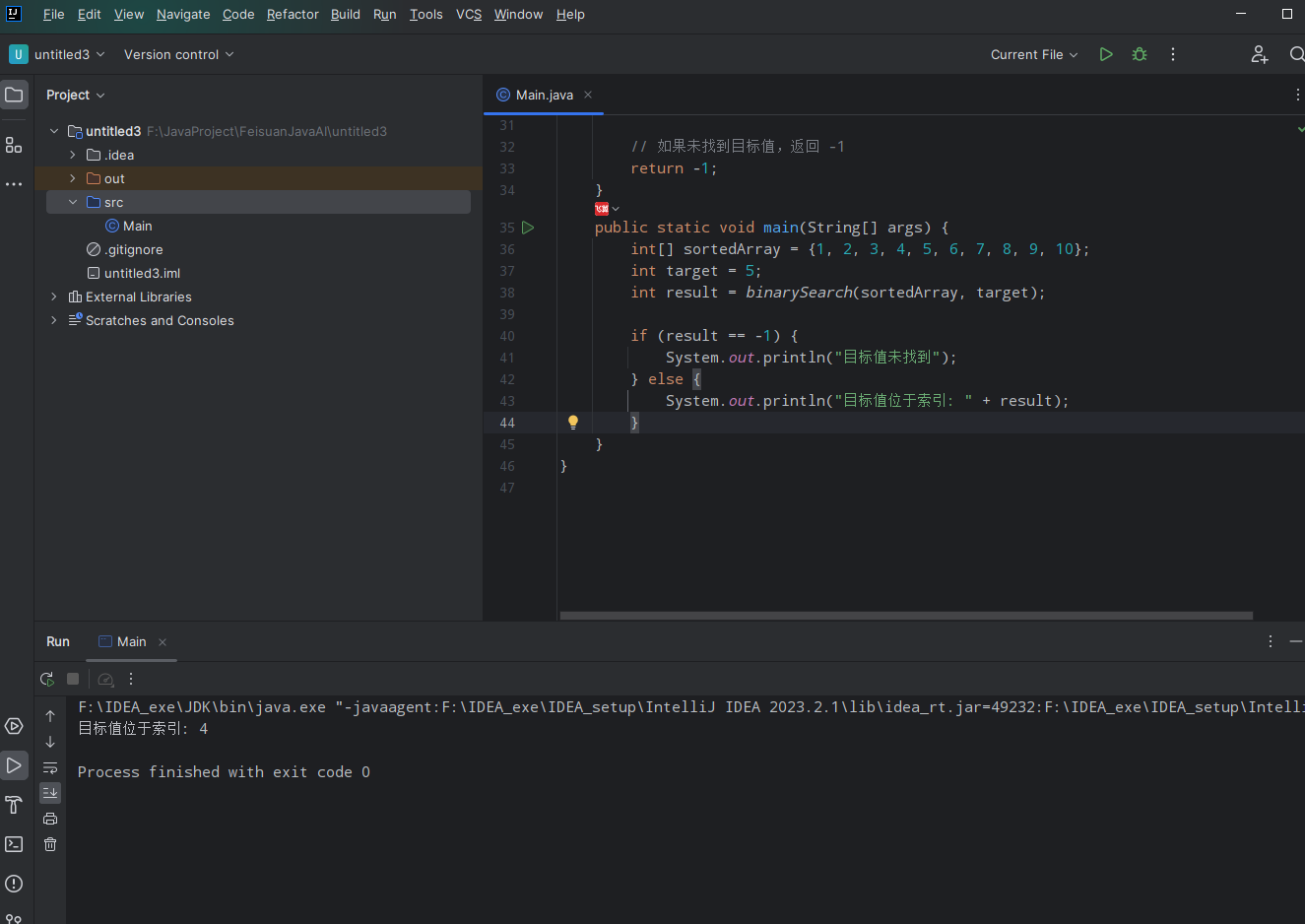Toggle Soft-Wrap in the console
Viewport: 1305px width, 924px height.
click(50, 767)
